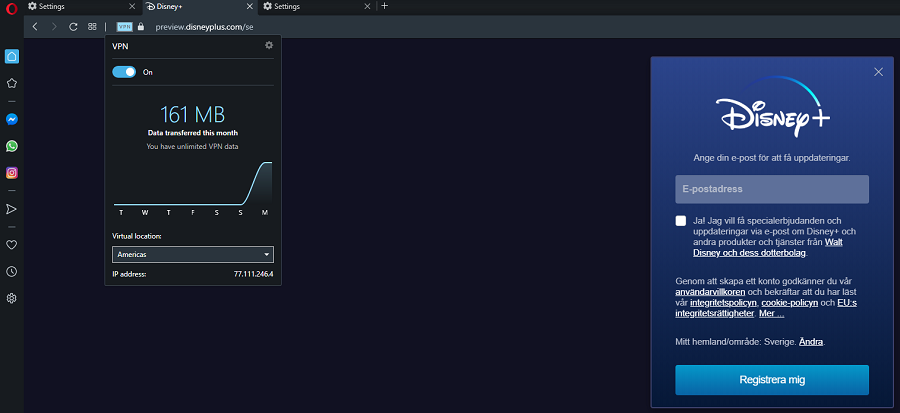Switch to the second Settings tab
Viewport: 900px width, 413px height.
tap(317, 6)
